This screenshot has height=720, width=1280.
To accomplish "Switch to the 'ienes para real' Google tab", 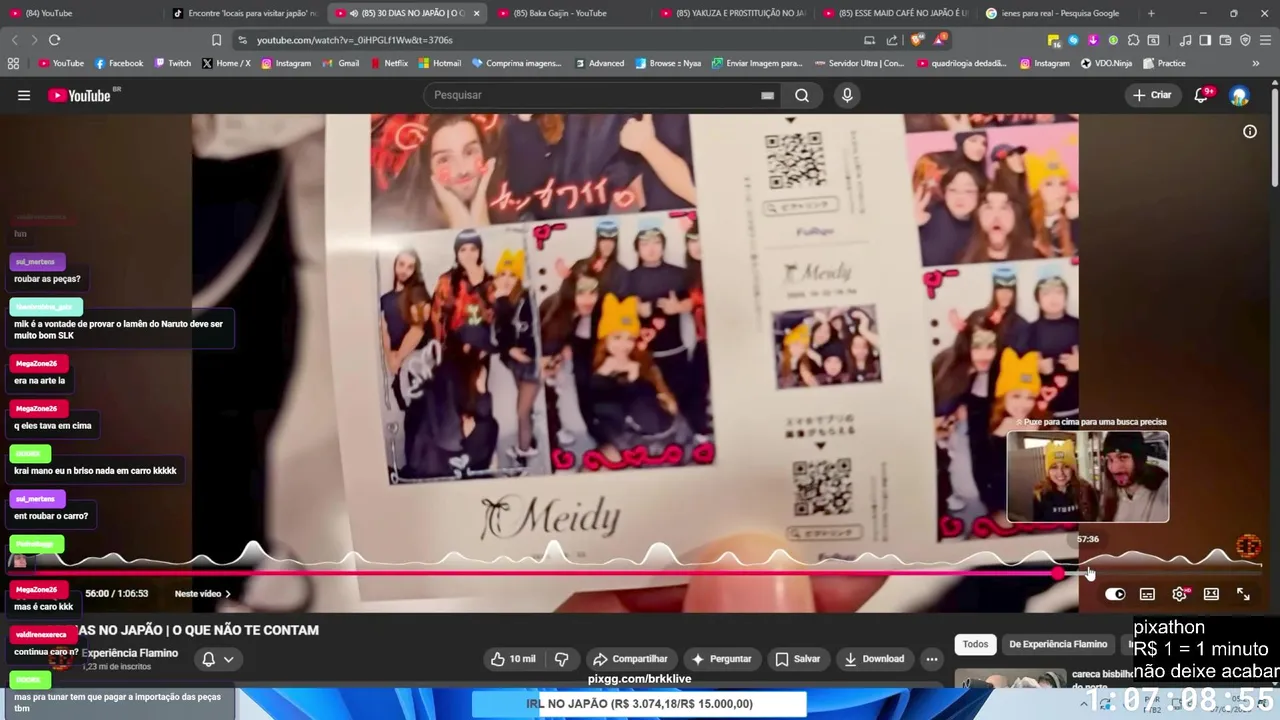I will [x=1058, y=13].
